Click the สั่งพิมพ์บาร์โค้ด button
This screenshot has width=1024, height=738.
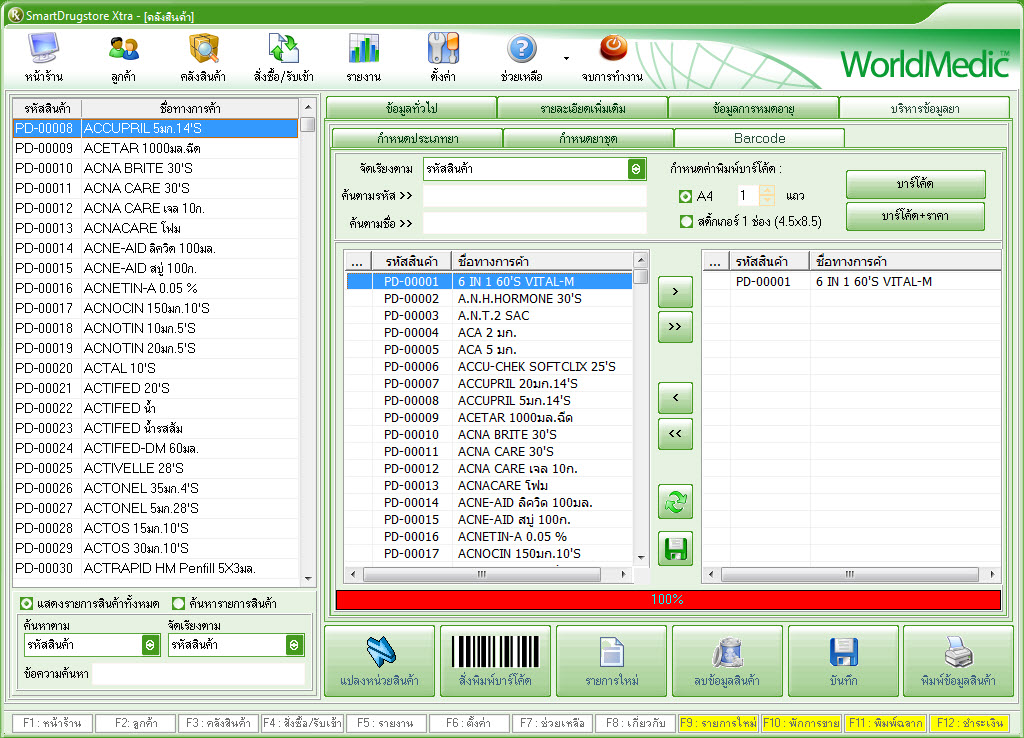click(x=495, y=661)
